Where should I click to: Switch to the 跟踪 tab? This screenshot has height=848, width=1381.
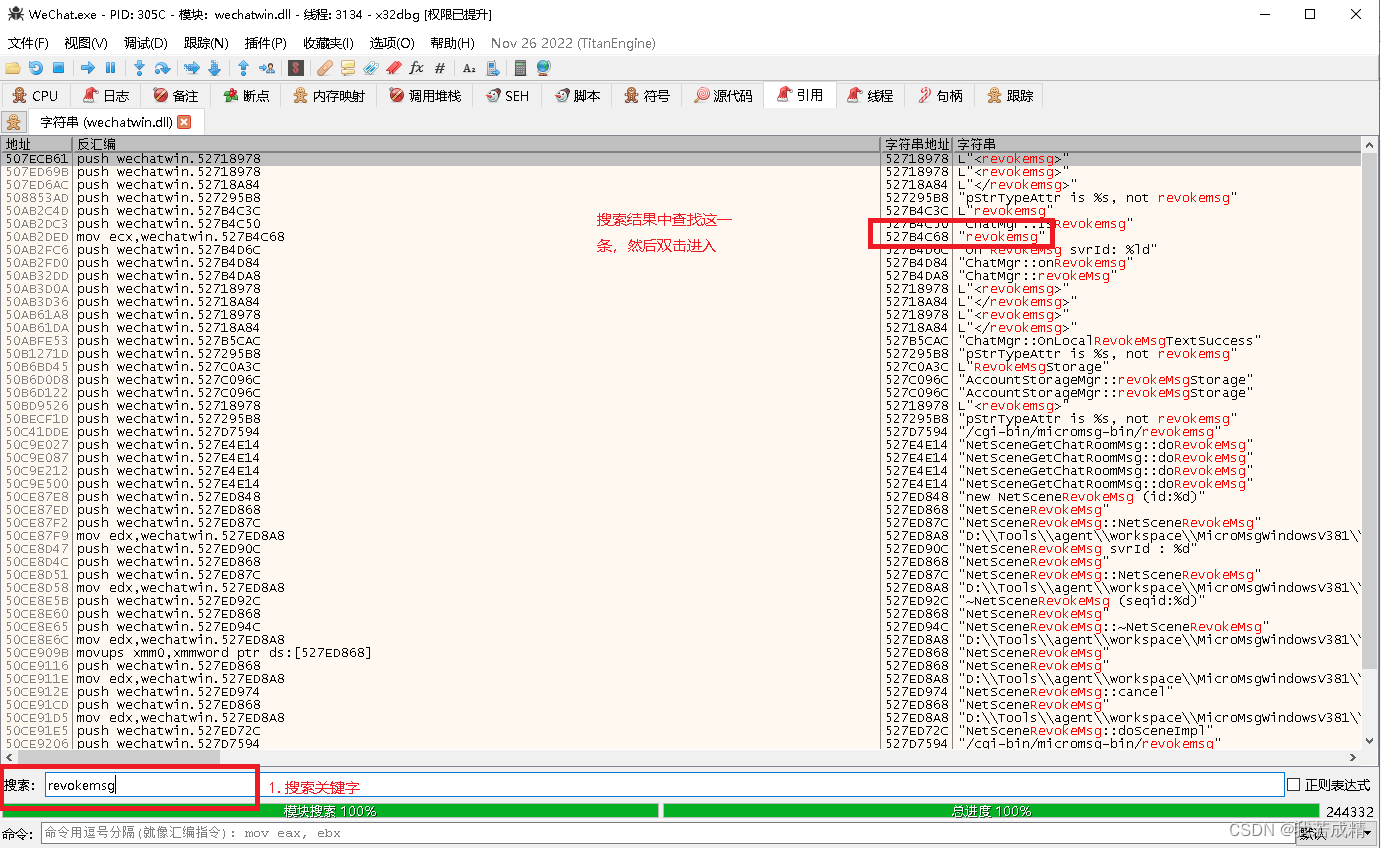[1010, 96]
